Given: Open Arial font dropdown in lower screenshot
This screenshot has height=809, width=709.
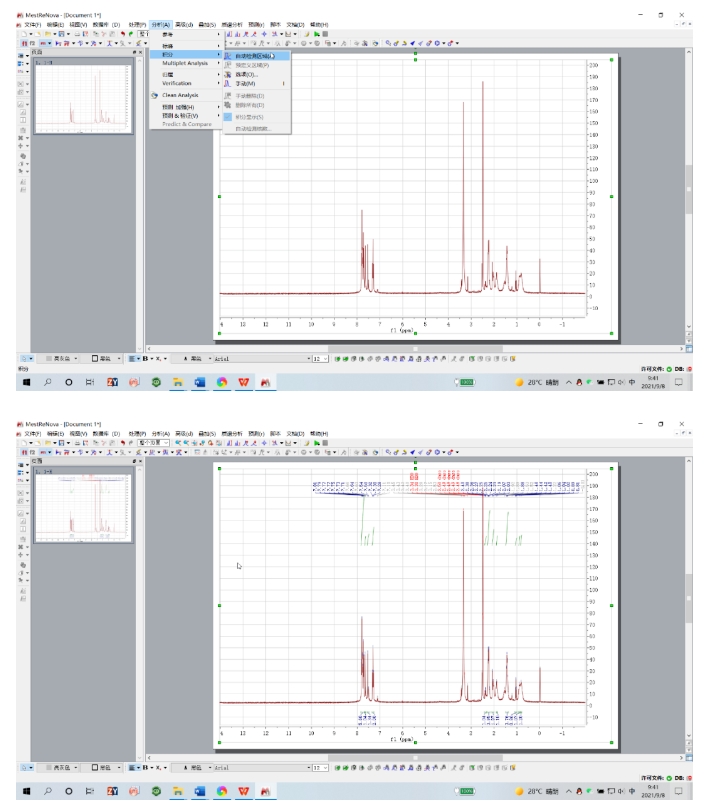Looking at the screenshot, I should [x=263, y=768].
